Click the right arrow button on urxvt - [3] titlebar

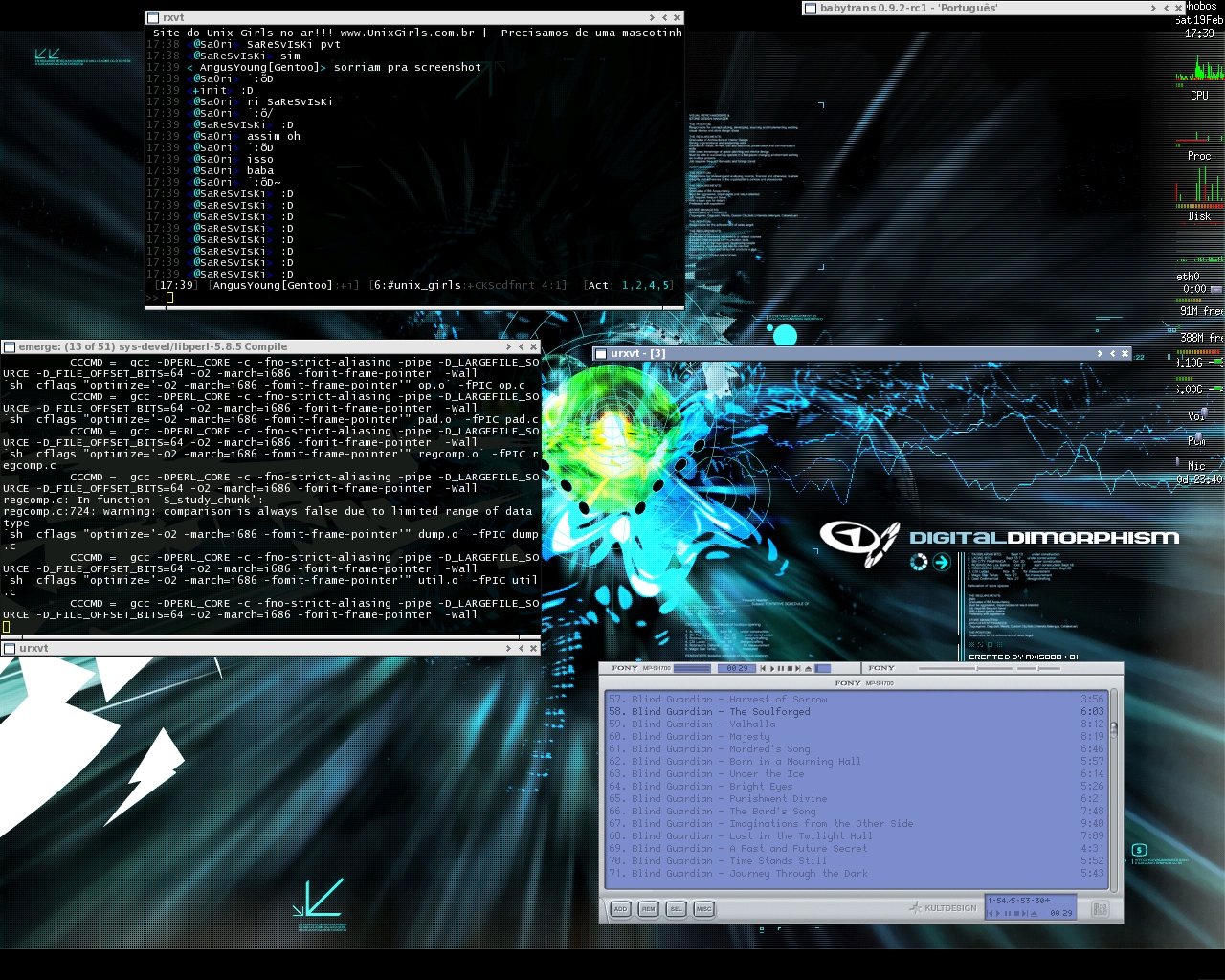click(1100, 354)
